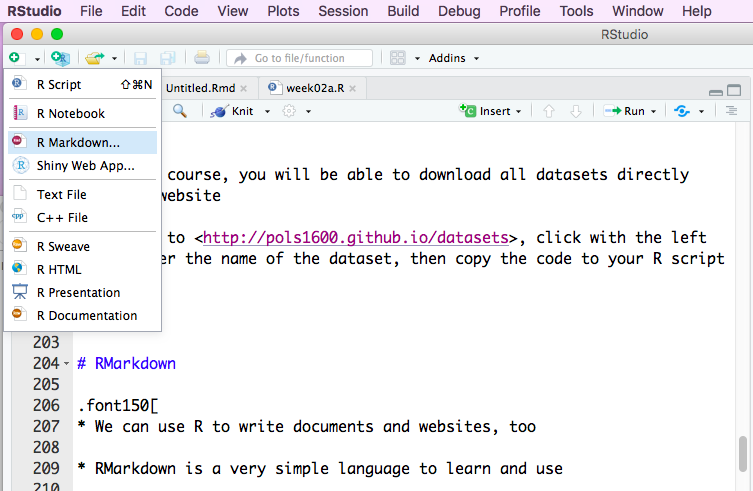Toggle the document outline icon

click(731, 111)
